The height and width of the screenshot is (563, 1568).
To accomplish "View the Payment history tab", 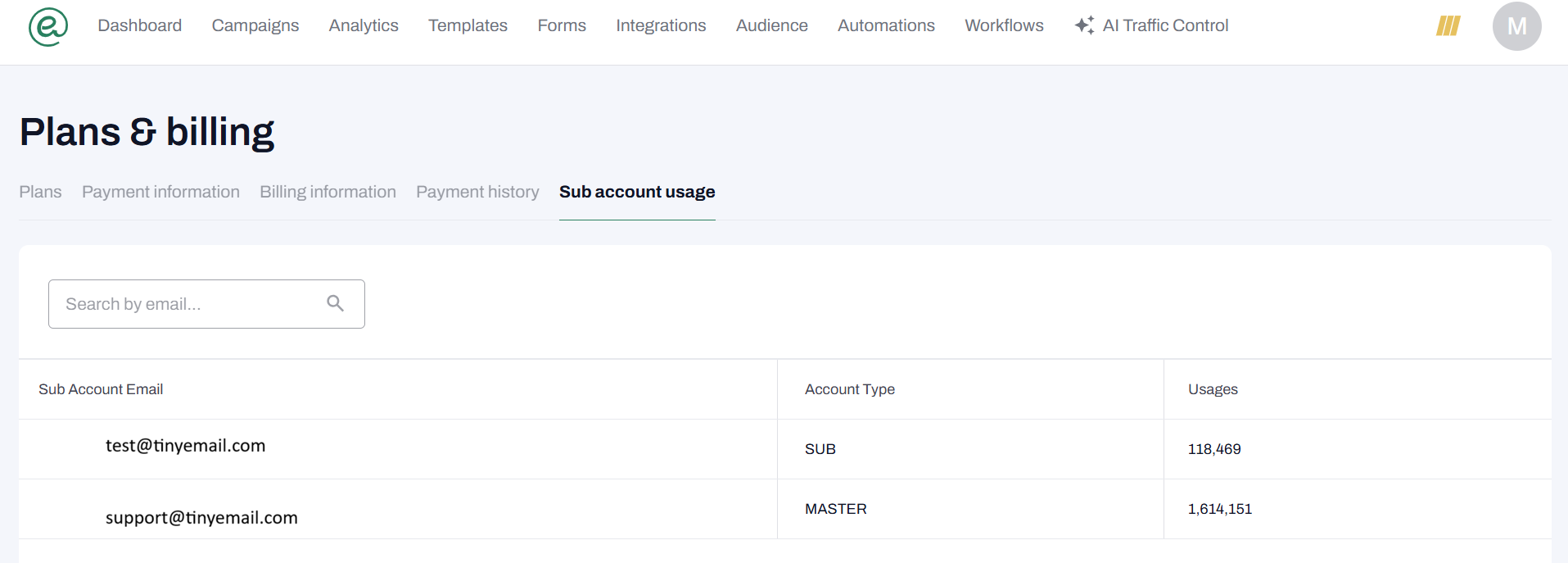I will click(x=477, y=192).
